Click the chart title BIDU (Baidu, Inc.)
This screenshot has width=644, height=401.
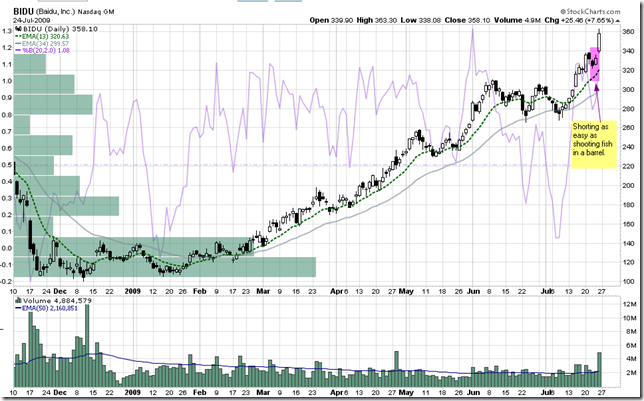pos(44,12)
